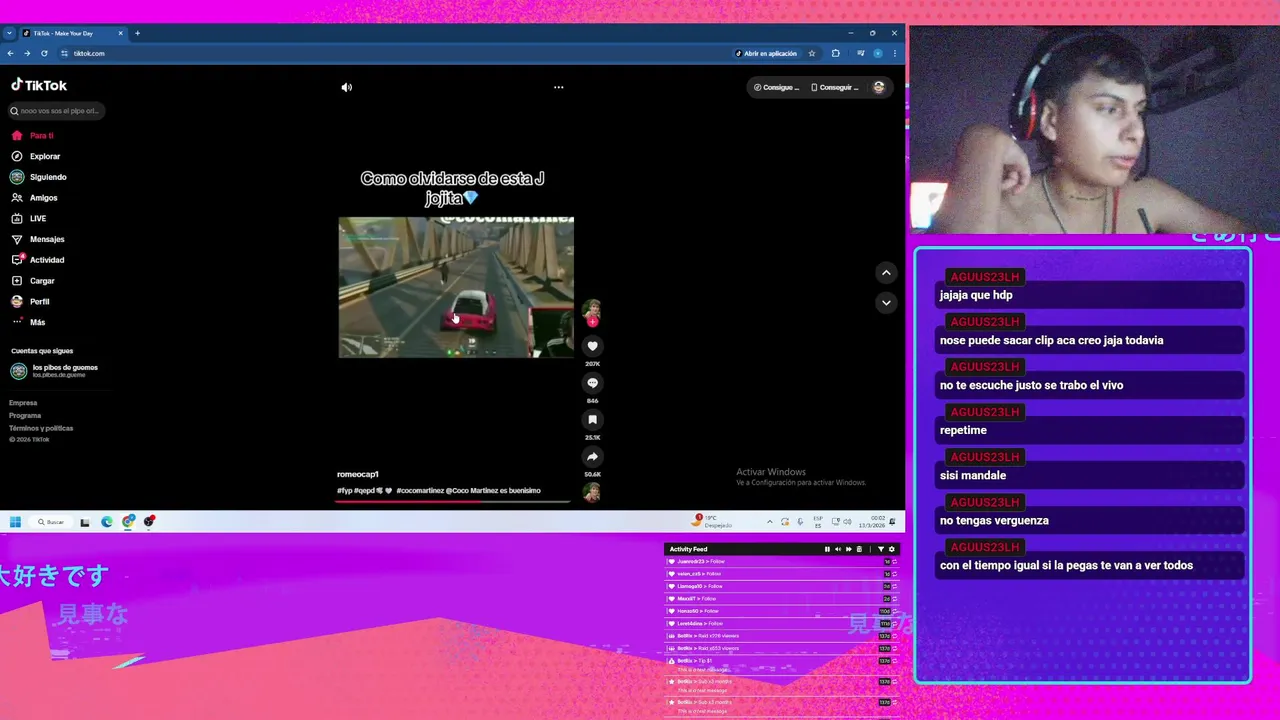This screenshot has width=1280, height=720.
Task: Open the Programa footer link
Action: (25, 415)
